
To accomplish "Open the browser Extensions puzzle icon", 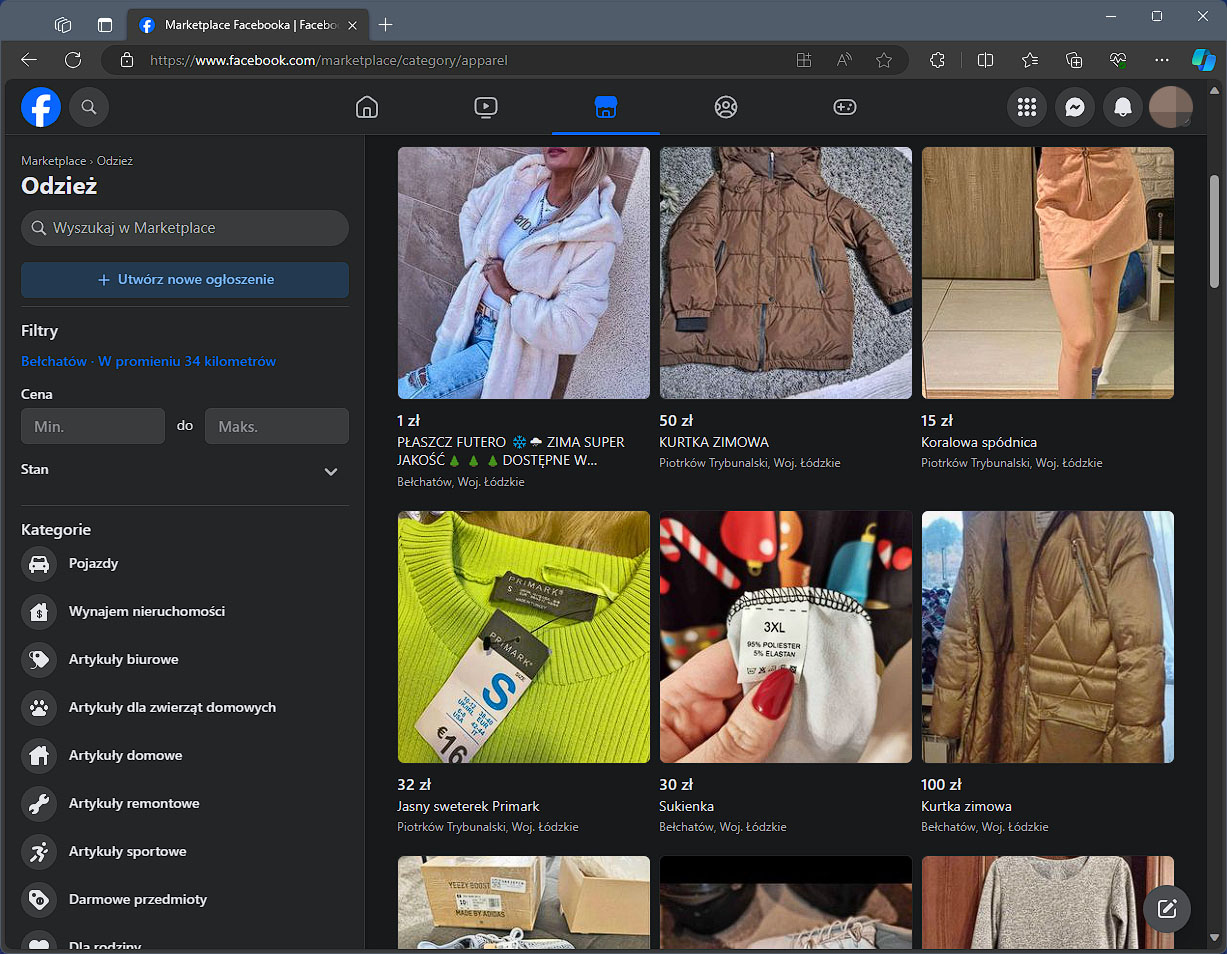I will point(937,60).
